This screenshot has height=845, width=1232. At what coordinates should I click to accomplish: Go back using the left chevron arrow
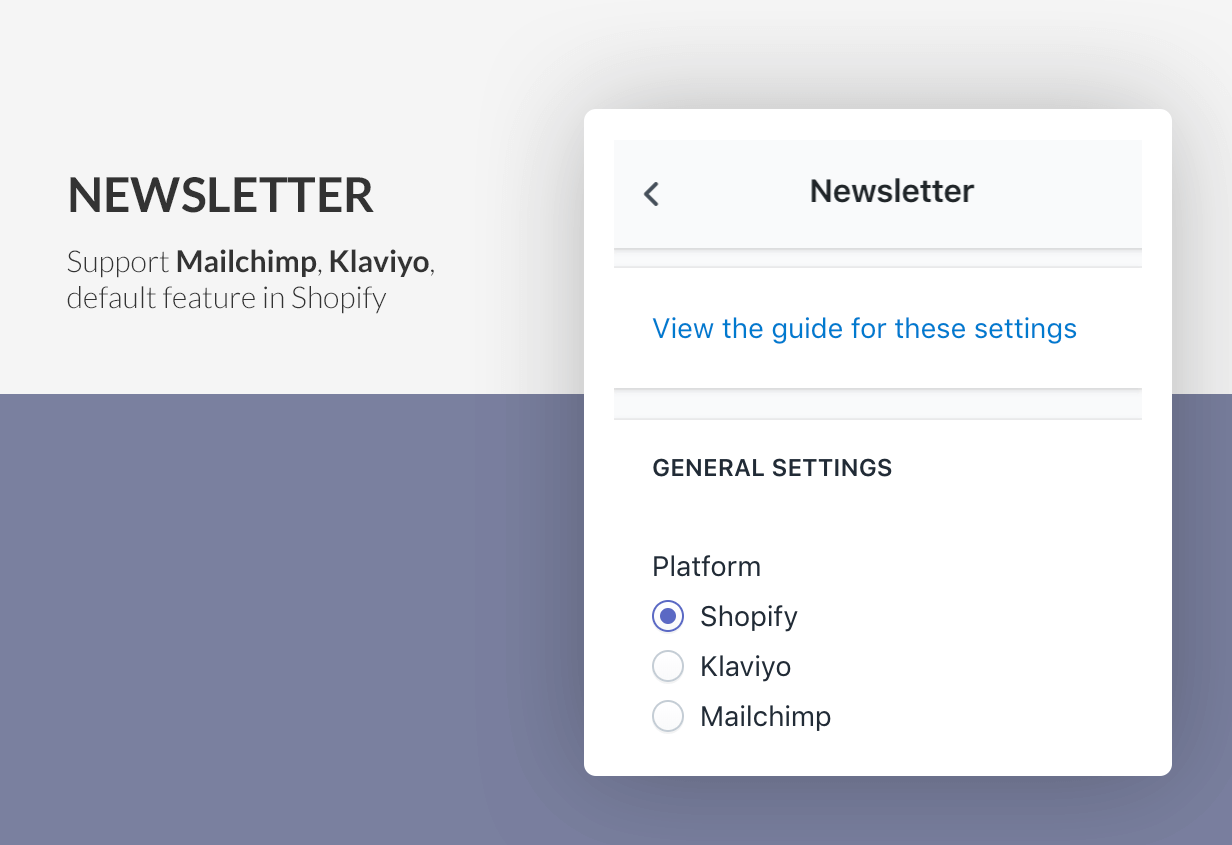tap(652, 194)
